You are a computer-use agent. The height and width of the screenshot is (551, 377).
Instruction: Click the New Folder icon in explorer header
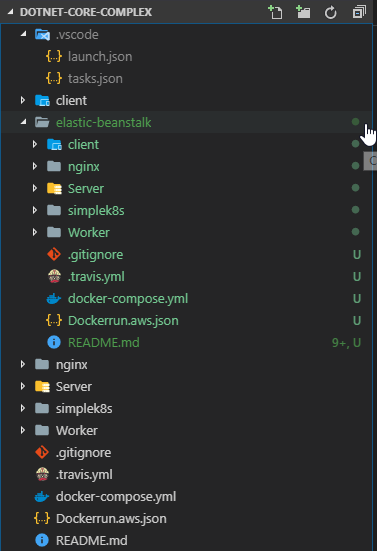(303, 12)
